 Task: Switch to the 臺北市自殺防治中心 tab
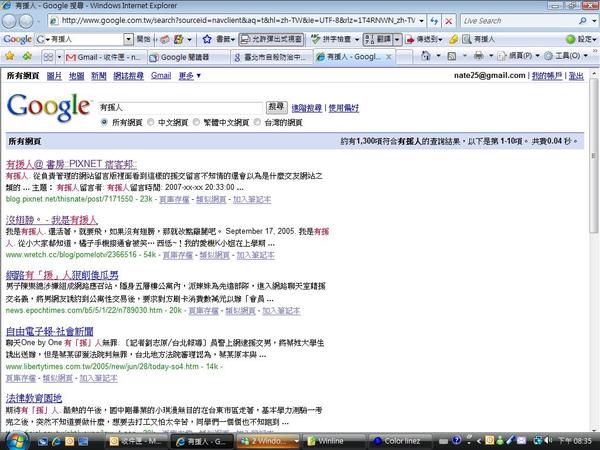[272, 57]
